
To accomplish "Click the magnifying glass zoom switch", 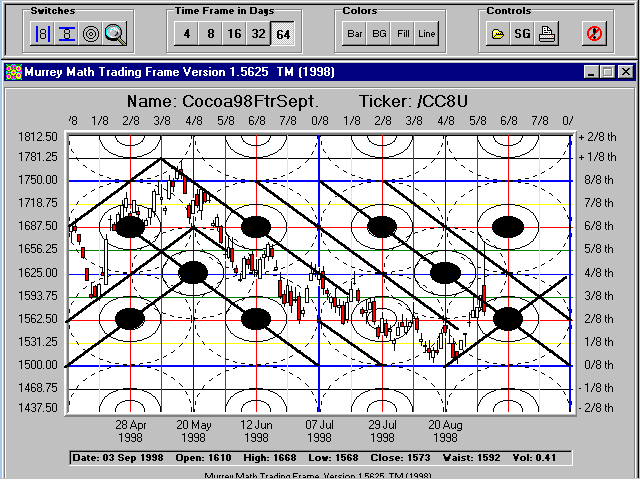I will pyautogui.click(x=116, y=33).
